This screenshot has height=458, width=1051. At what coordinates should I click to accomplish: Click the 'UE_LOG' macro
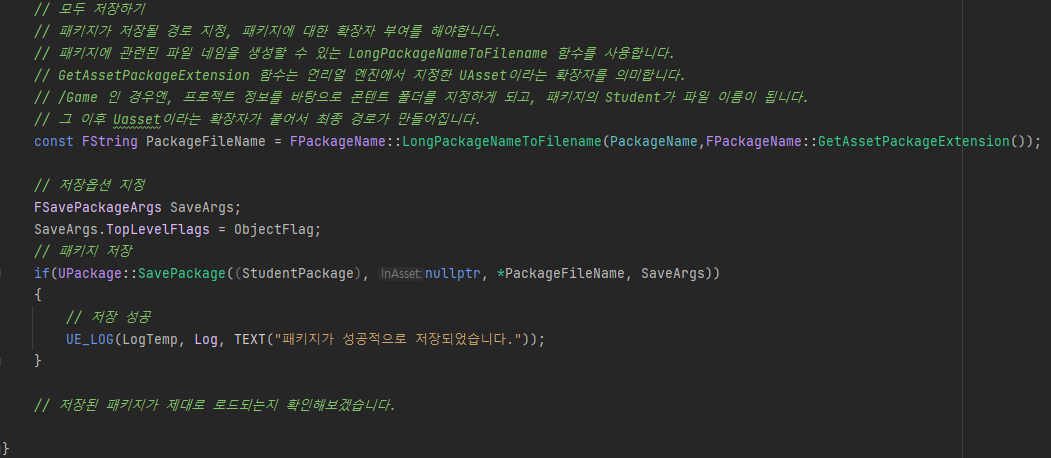90,339
